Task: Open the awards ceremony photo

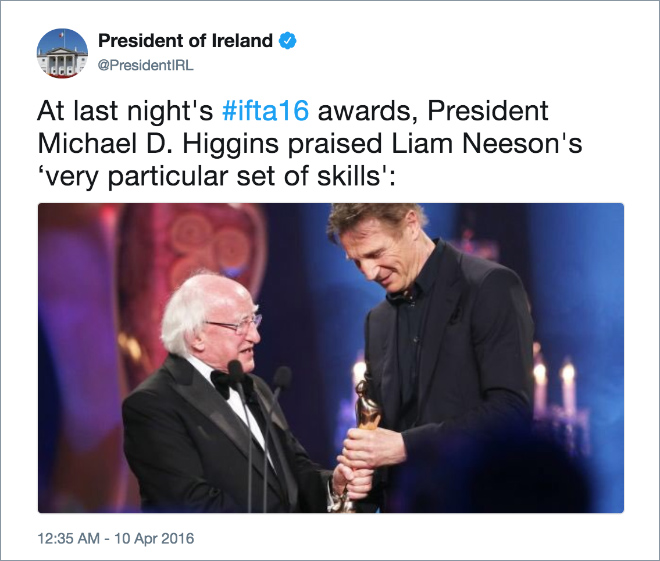Action: click(x=331, y=358)
